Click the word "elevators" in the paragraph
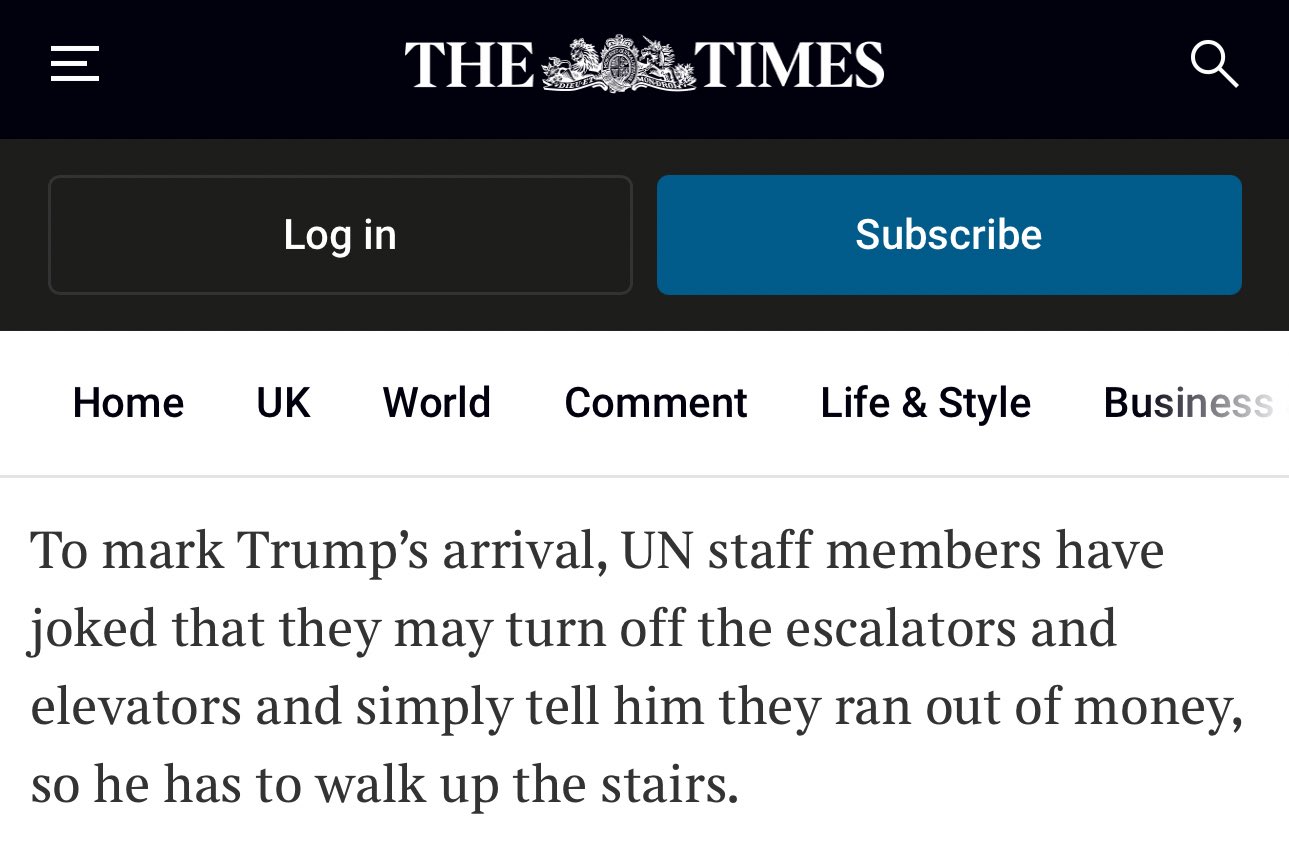1289x863 pixels. [136, 708]
